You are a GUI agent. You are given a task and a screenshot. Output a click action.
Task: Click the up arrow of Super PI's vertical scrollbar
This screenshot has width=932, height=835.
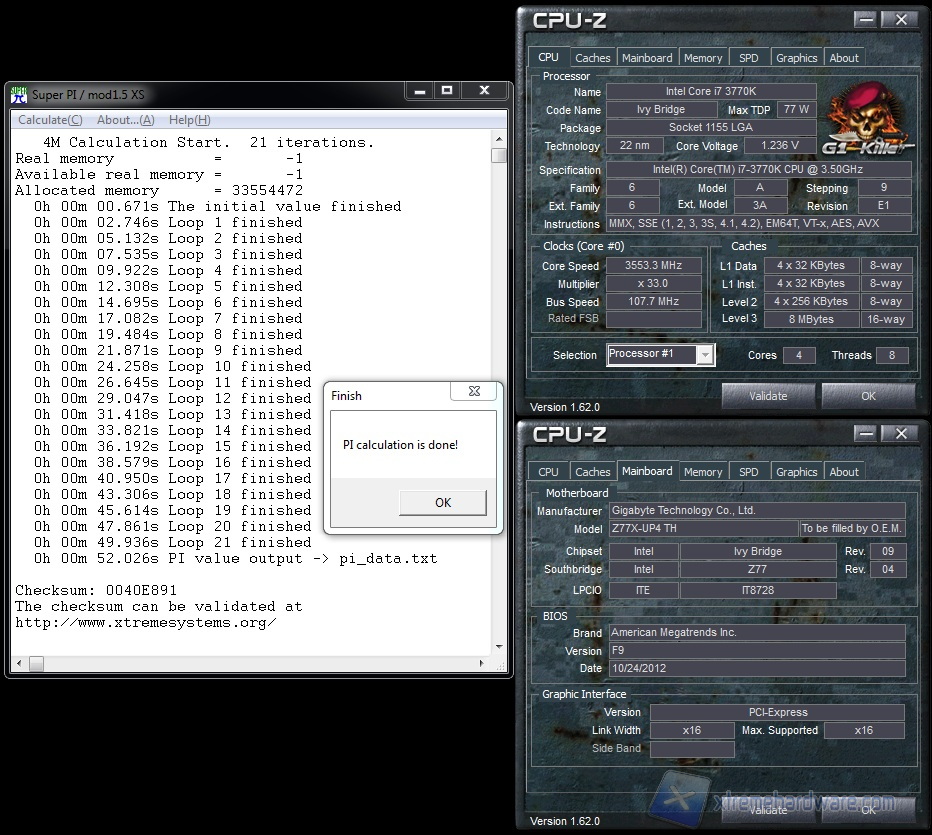[x=499, y=139]
